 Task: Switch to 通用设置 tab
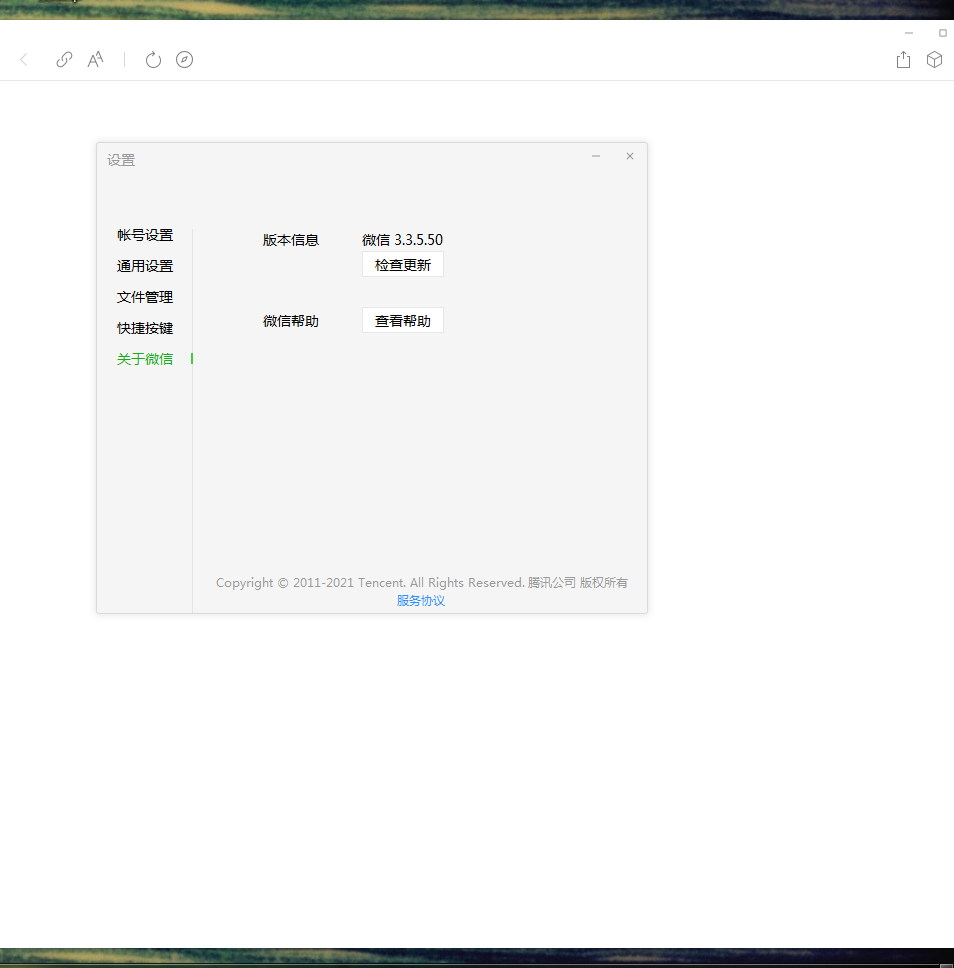(x=145, y=266)
